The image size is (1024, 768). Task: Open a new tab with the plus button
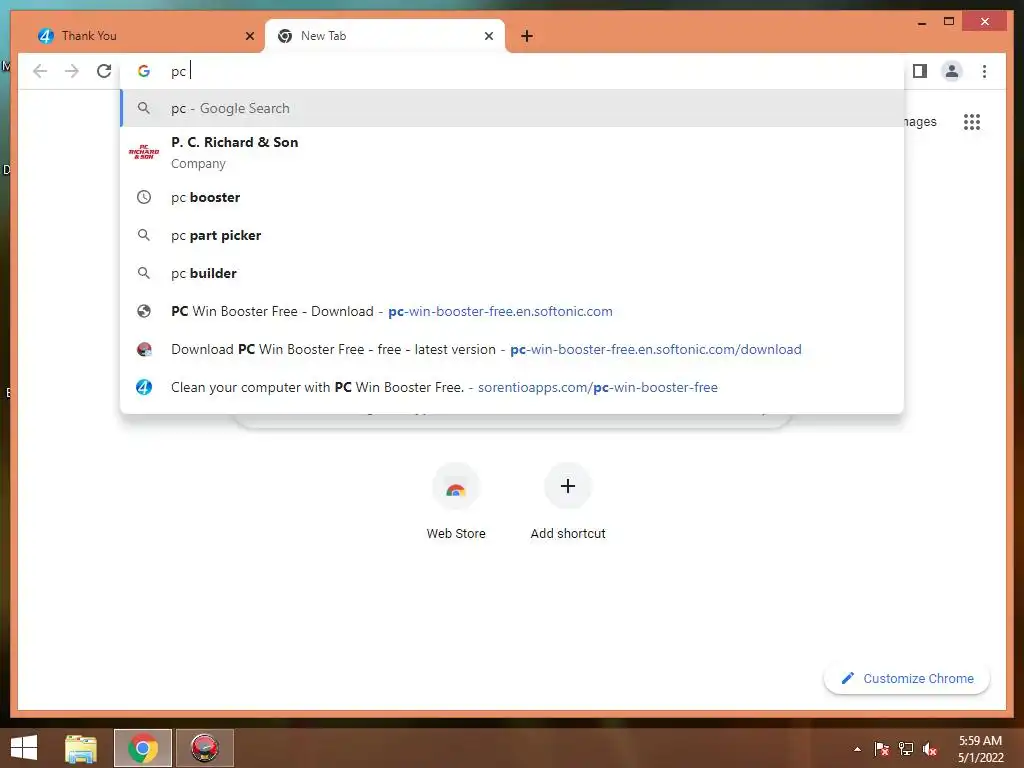point(527,36)
